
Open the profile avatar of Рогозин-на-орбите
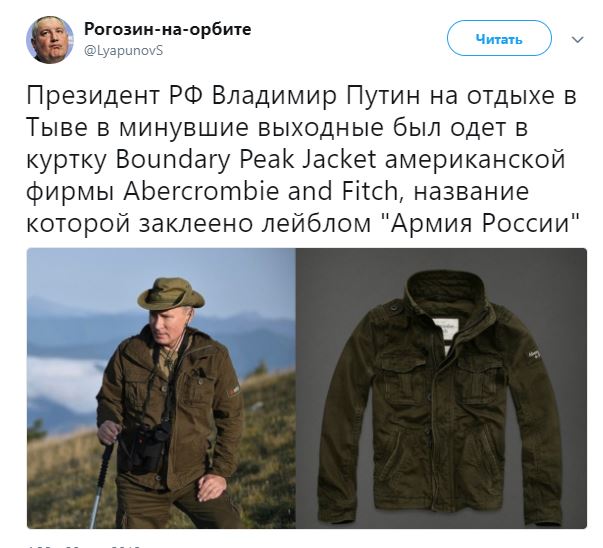click(50, 40)
